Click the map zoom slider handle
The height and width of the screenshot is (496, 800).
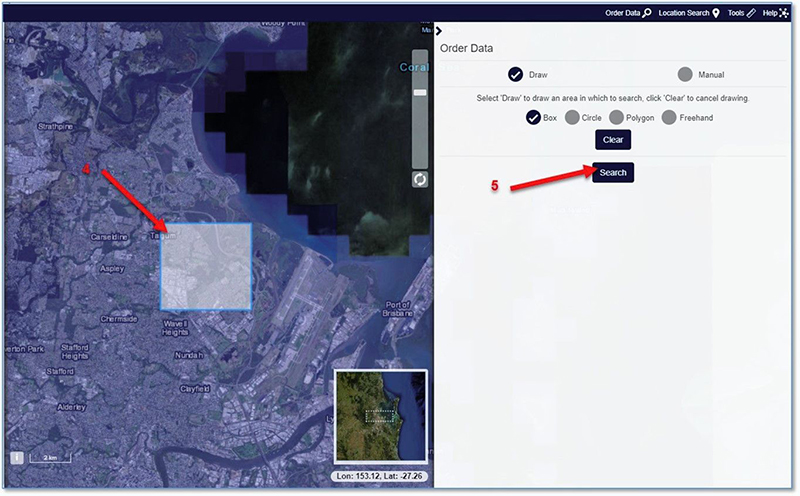click(x=421, y=92)
